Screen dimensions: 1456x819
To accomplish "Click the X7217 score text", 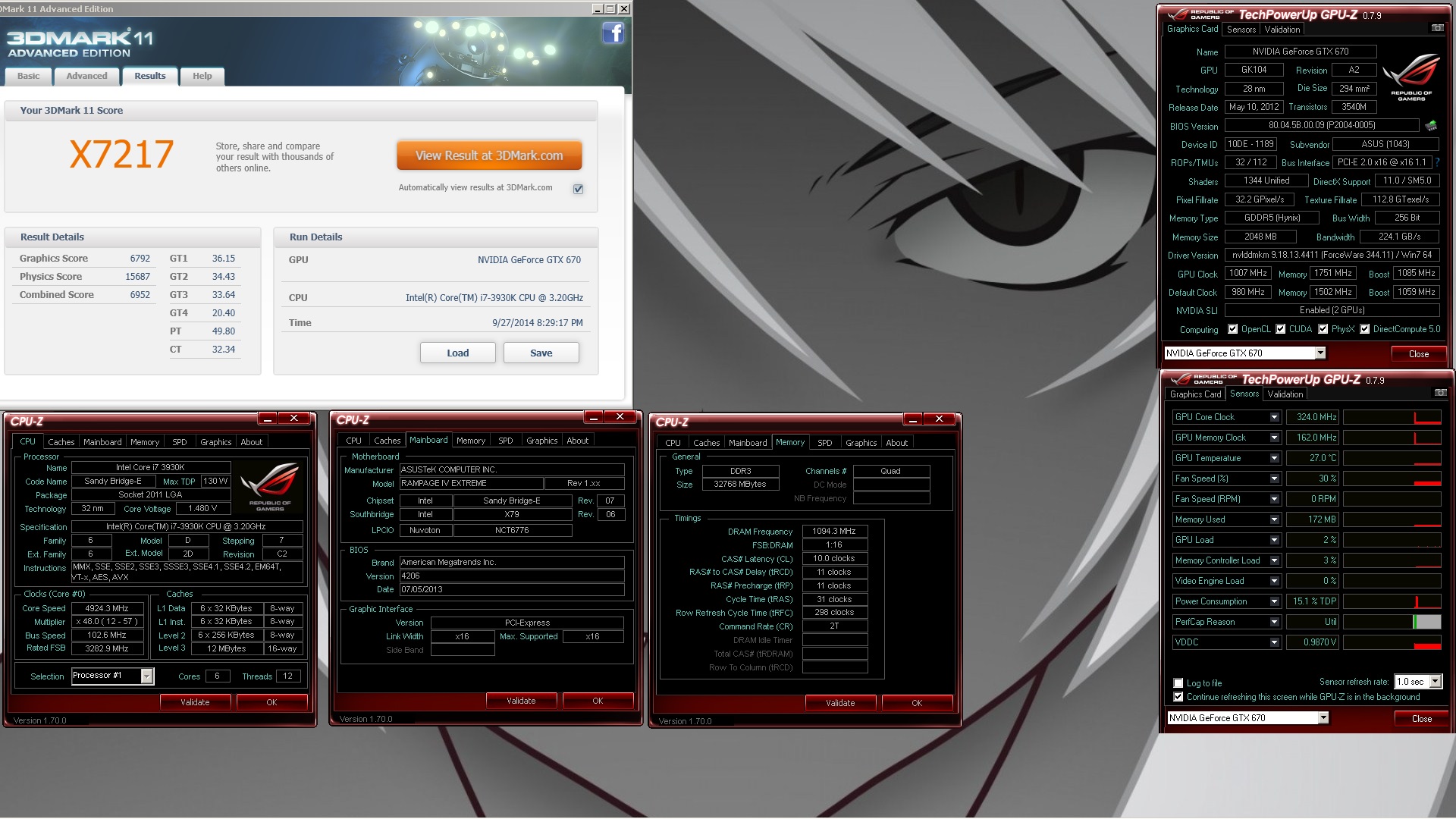I will [x=121, y=155].
